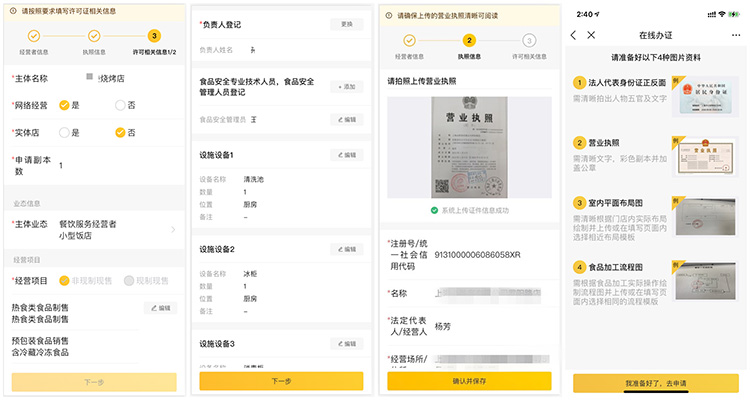The image size is (750, 400).
Task: Open ID card example image
Action: pyautogui.click(x=705, y=96)
